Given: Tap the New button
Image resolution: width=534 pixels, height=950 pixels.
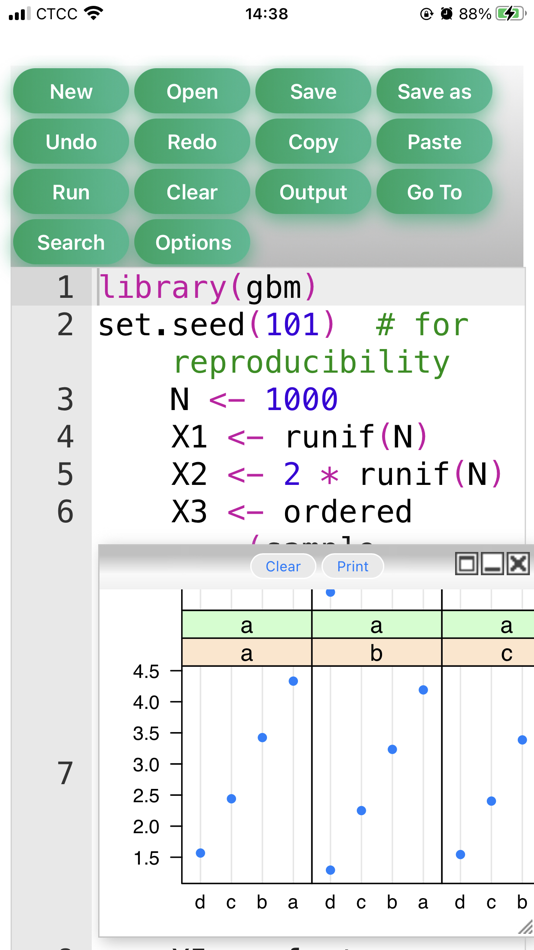Looking at the screenshot, I should coord(71,91).
